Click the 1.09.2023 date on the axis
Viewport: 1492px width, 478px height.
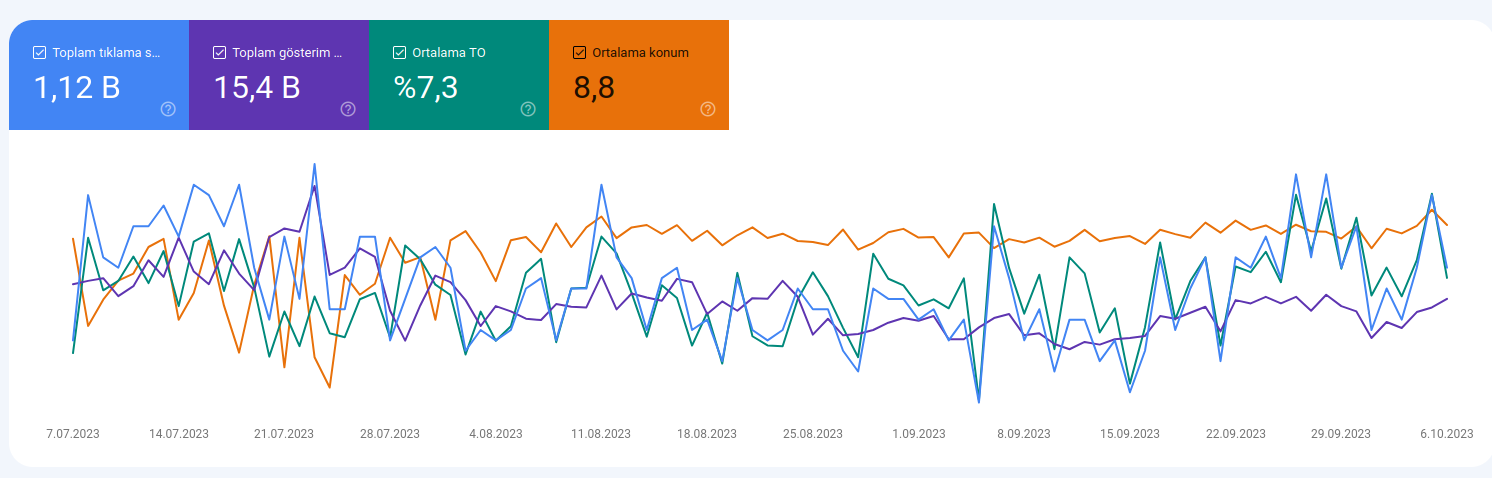(x=919, y=434)
